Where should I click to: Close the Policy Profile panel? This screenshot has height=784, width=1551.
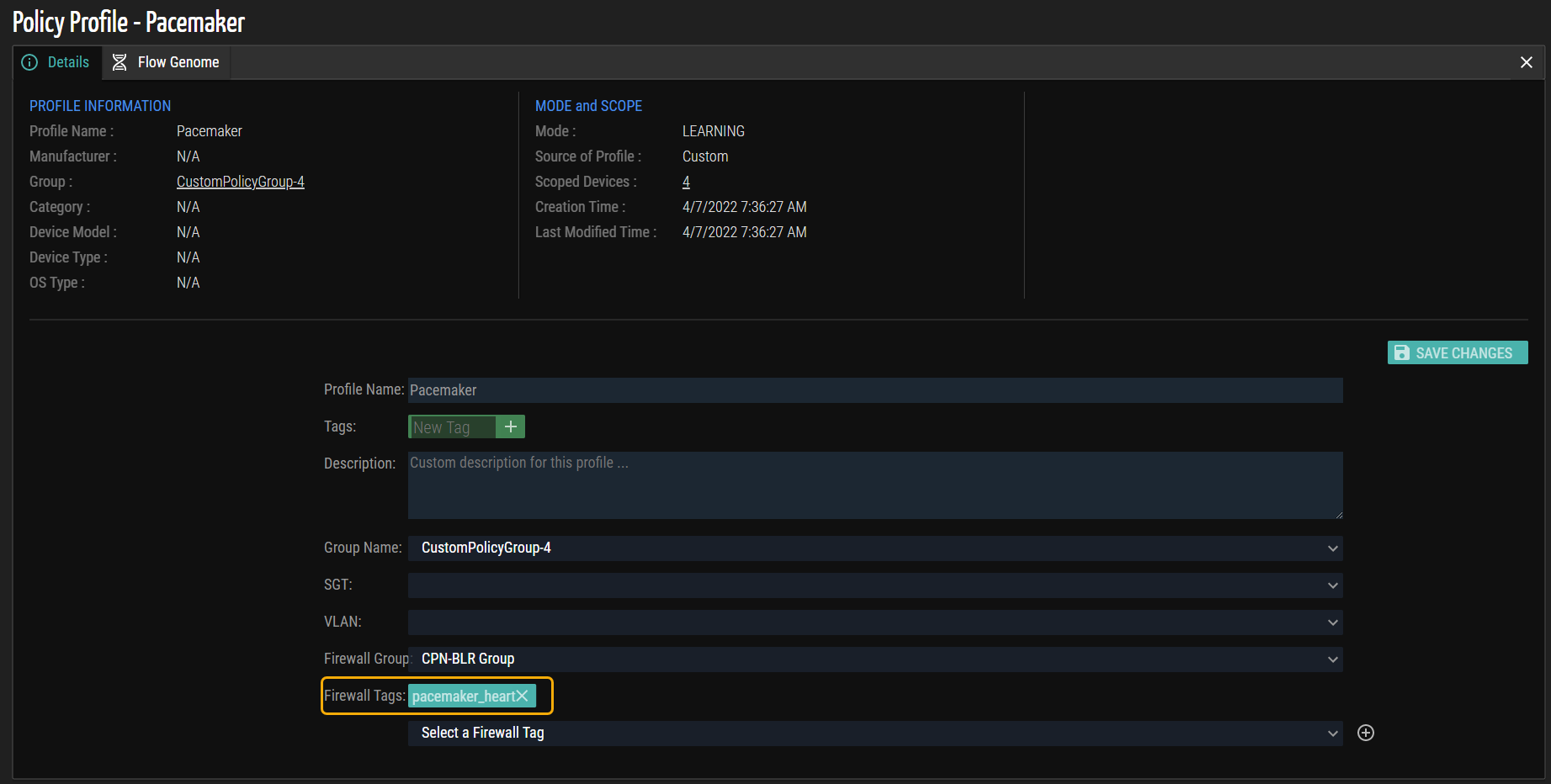[1526, 62]
